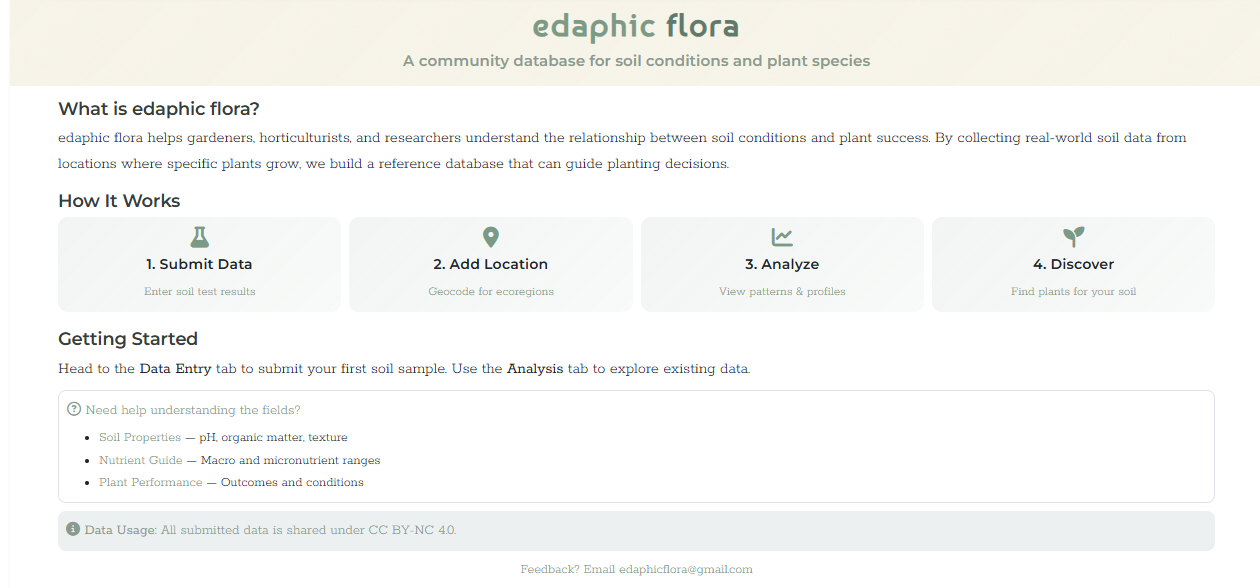1260x588 pixels.
Task: Click the chart icon above Analyze
Action: pyautogui.click(x=782, y=237)
